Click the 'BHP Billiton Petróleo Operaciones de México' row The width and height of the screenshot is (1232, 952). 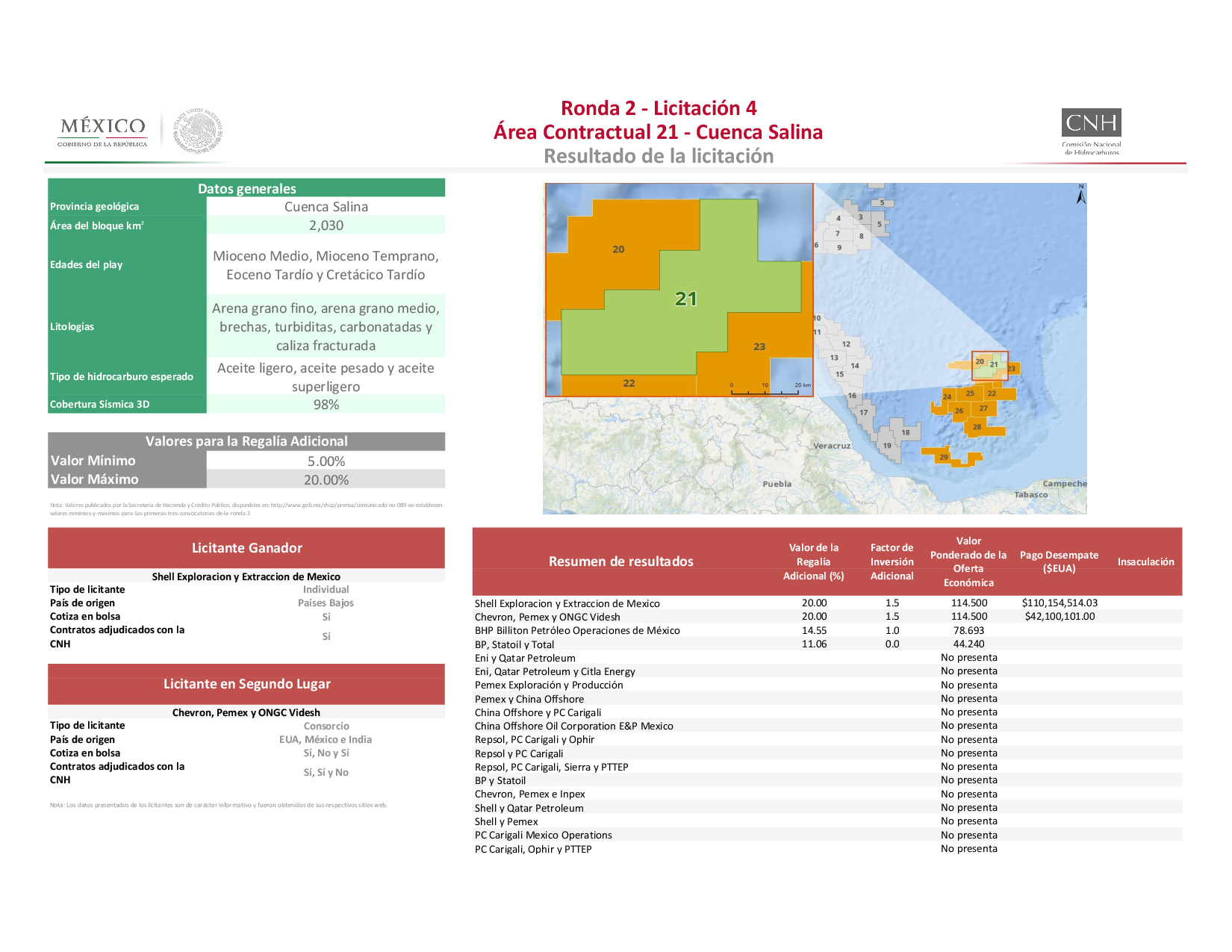coord(827,630)
